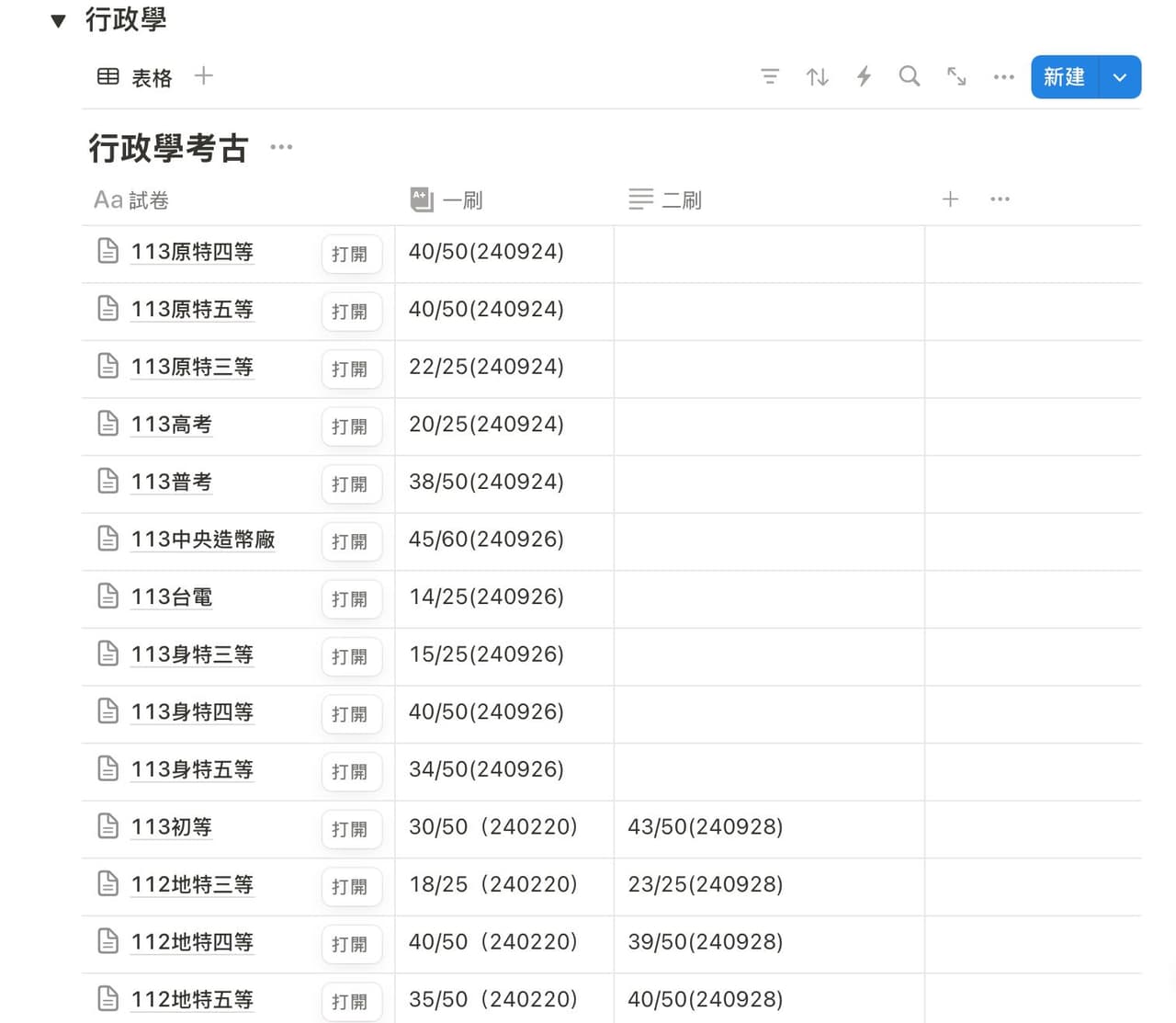Viewport: 1176px width, 1023px height.
Task: Collapse the 行政學 toggle triangle
Action: [58, 20]
